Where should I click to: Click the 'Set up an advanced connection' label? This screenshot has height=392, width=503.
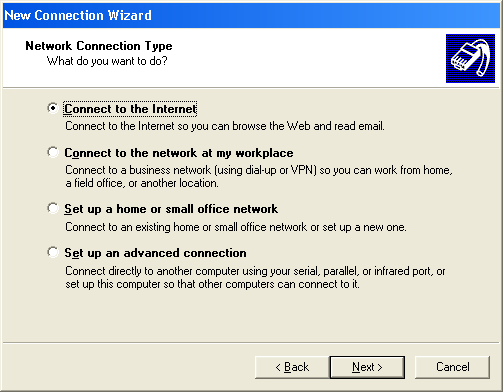point(155,253)
